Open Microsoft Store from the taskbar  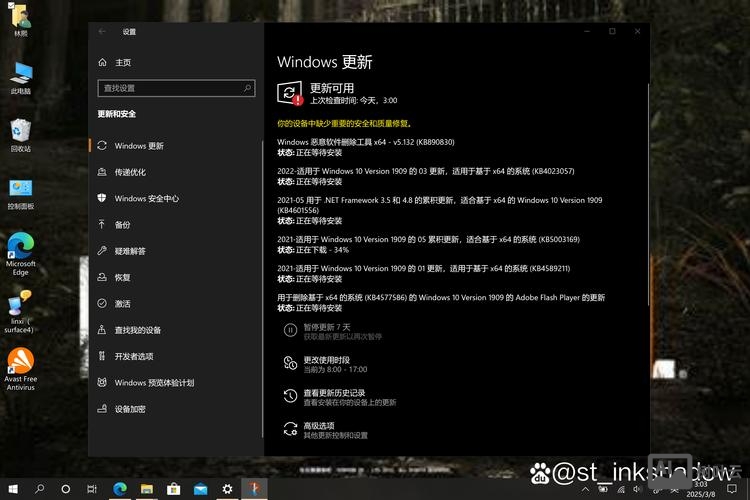174,489
